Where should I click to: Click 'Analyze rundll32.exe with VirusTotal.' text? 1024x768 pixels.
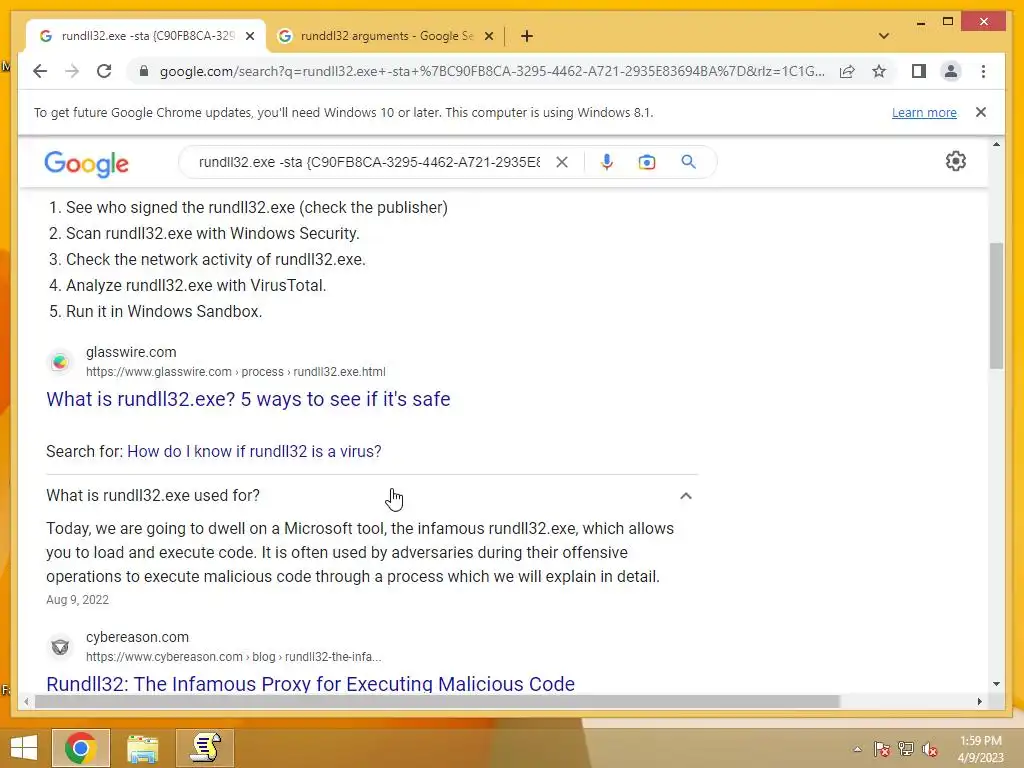[196, 285]
